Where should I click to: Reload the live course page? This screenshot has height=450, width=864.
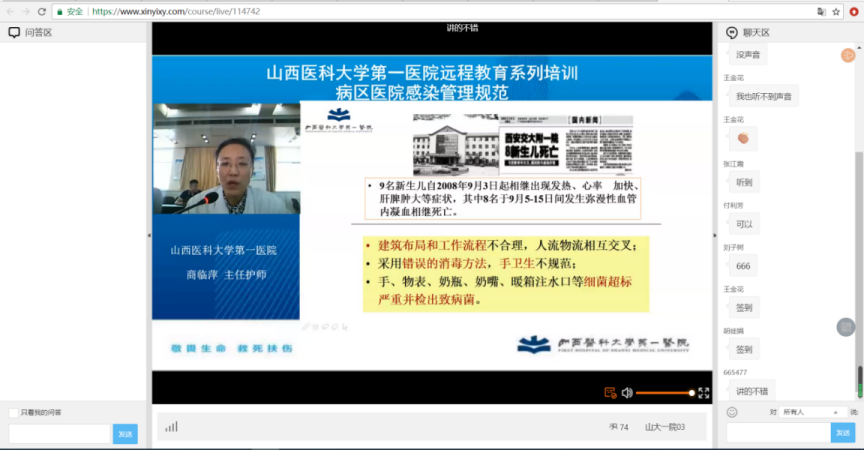click(42, 12)
